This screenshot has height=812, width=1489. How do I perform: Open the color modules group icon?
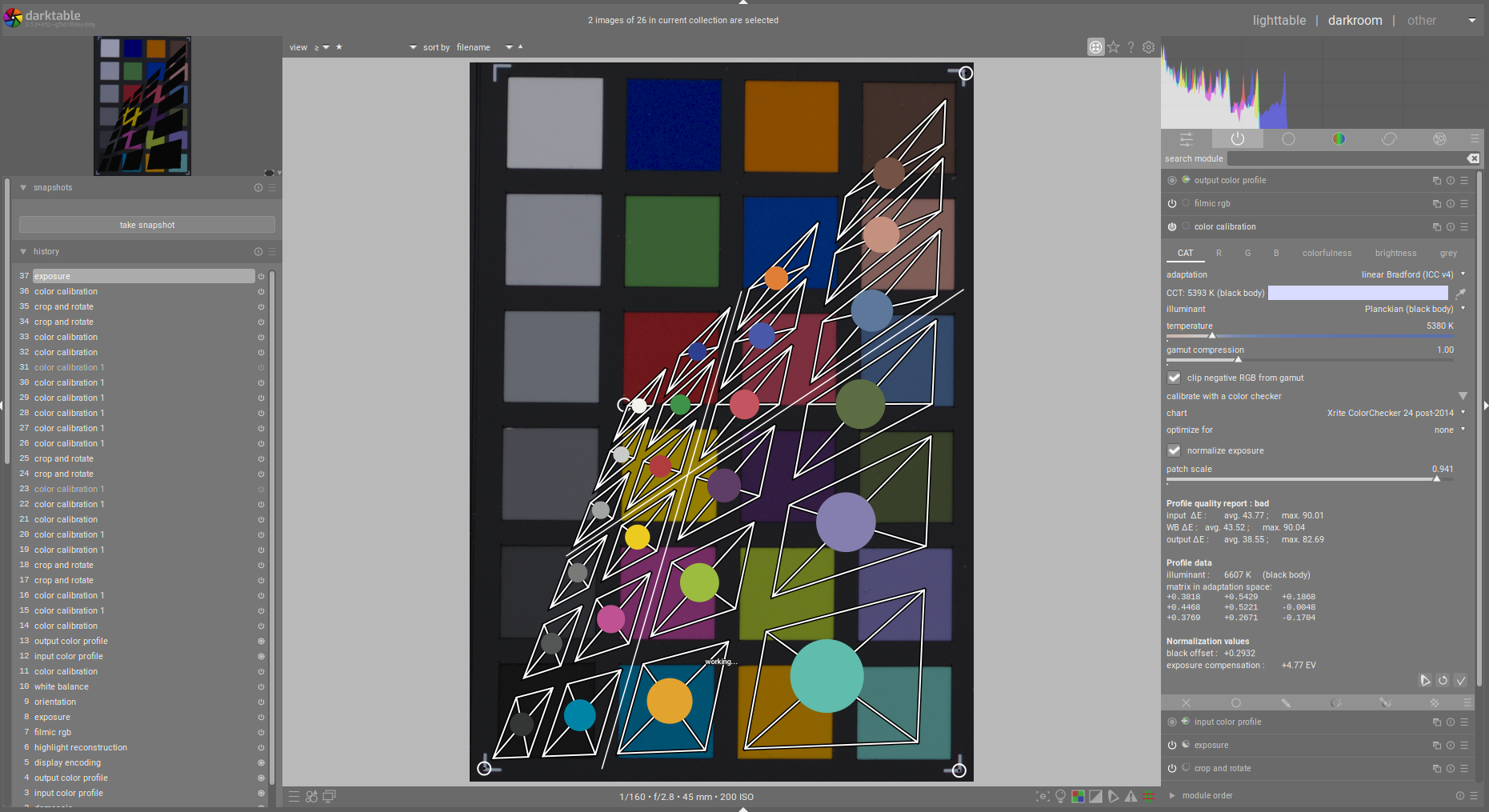1339,138
